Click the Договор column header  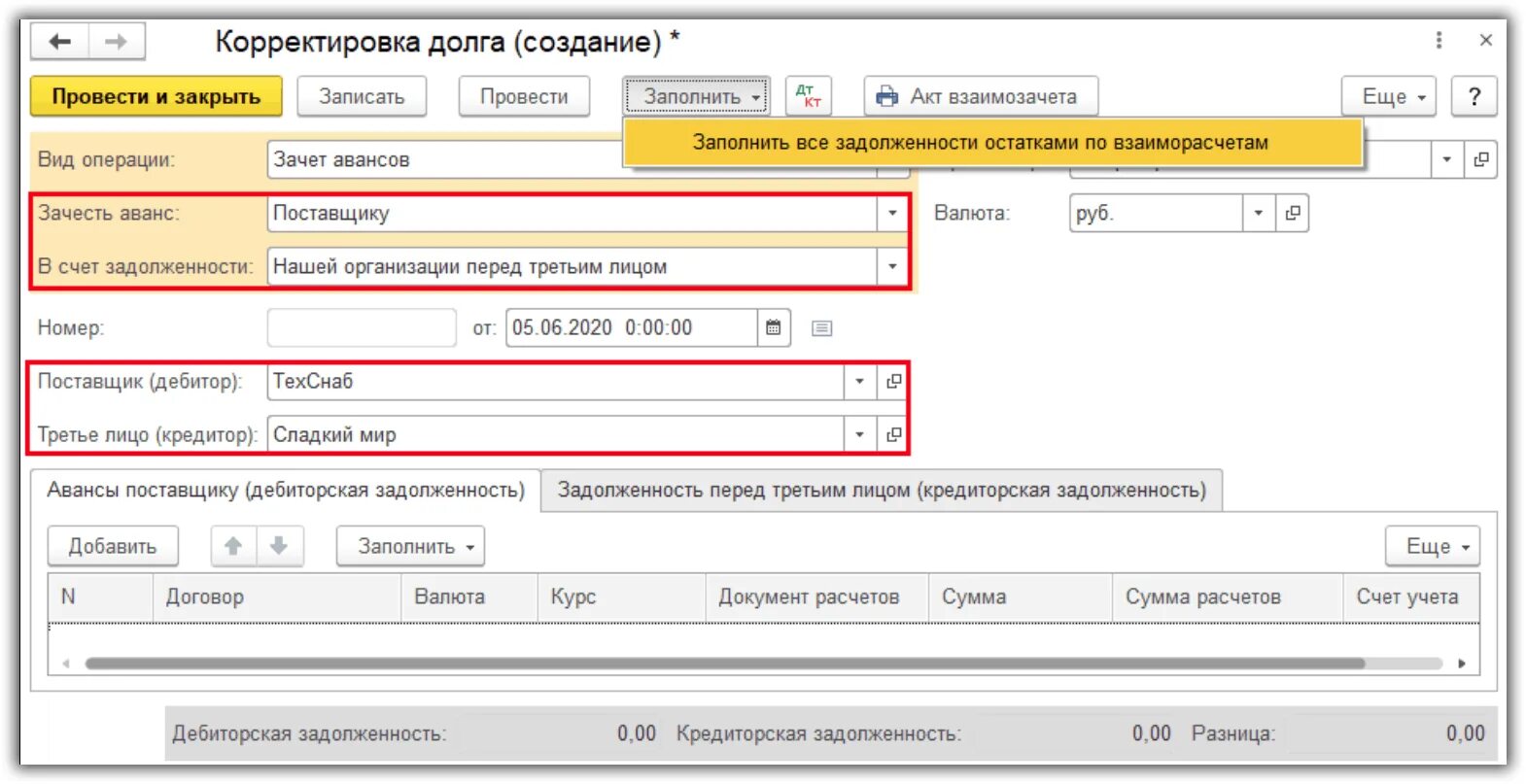(x=277, y=597)
